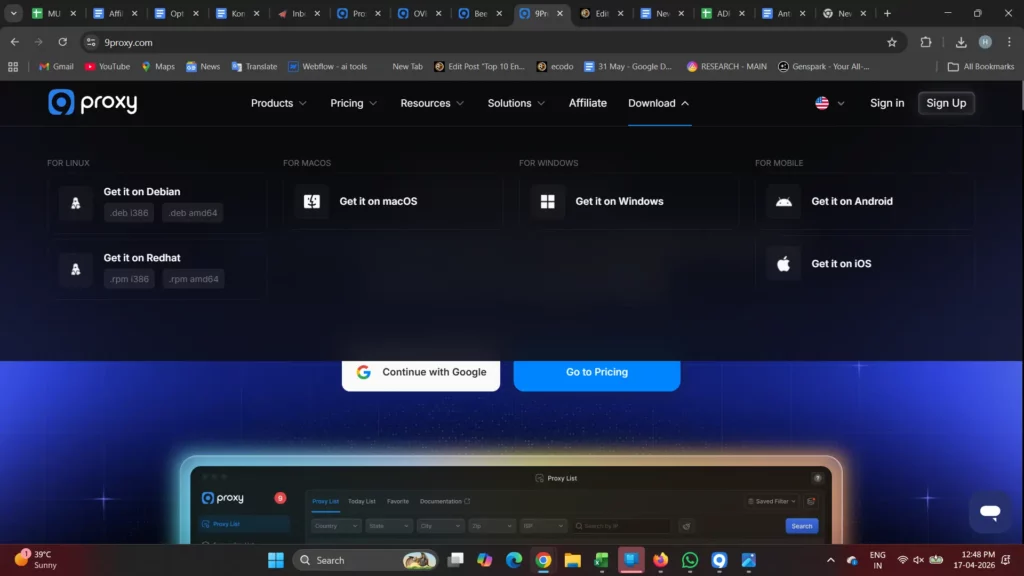This screenshot has width=1024, height=576.
Task: Open the Maps bookmark
Action: click(158, 67)
